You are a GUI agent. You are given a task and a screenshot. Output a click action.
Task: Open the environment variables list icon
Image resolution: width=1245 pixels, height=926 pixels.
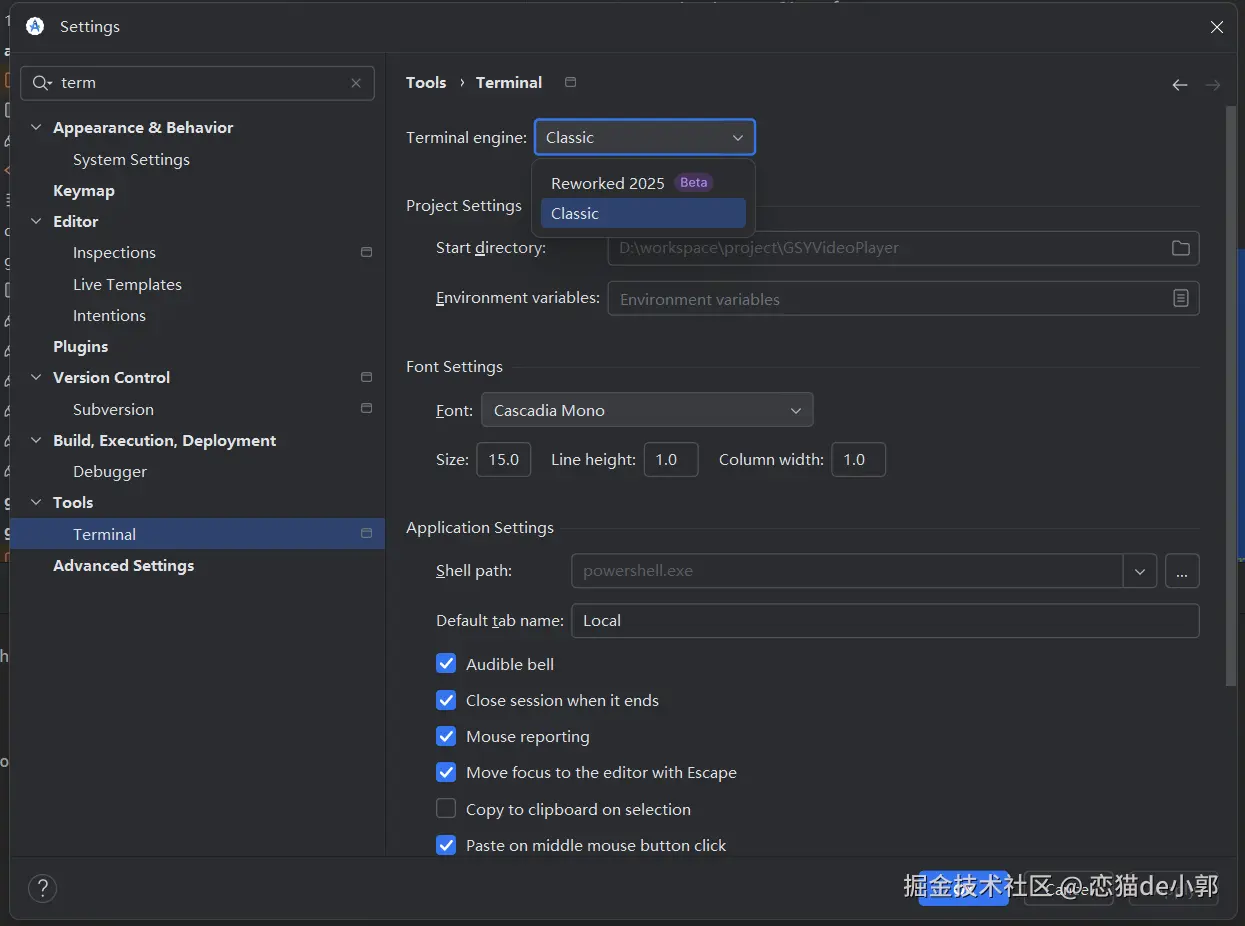(1180, 298)
